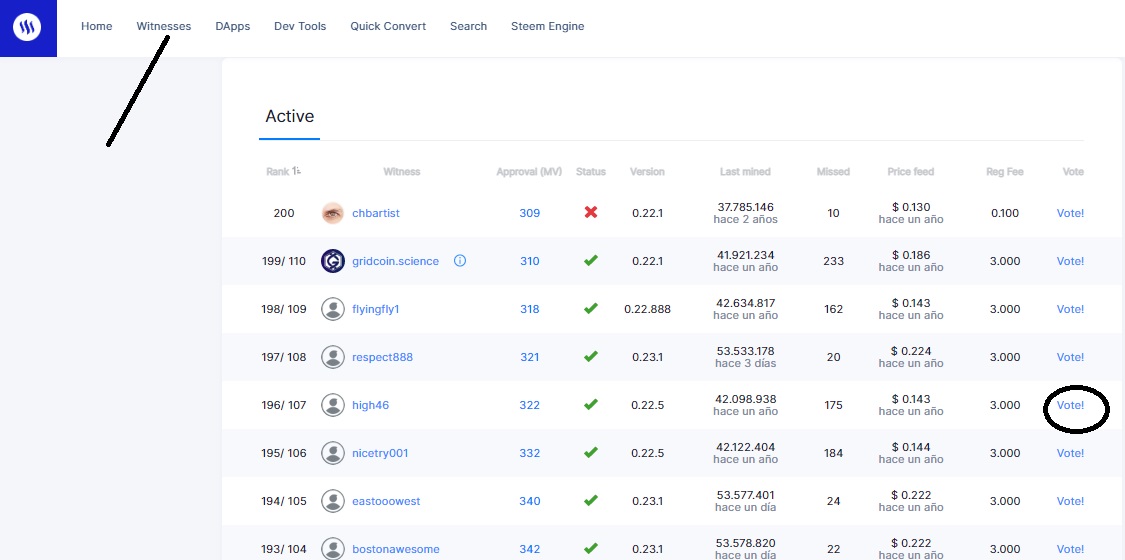Click the gridcoin.science avatar logo
This screenshot has width=1125, height=560.
pyautogui.click(x=332, y=261)
